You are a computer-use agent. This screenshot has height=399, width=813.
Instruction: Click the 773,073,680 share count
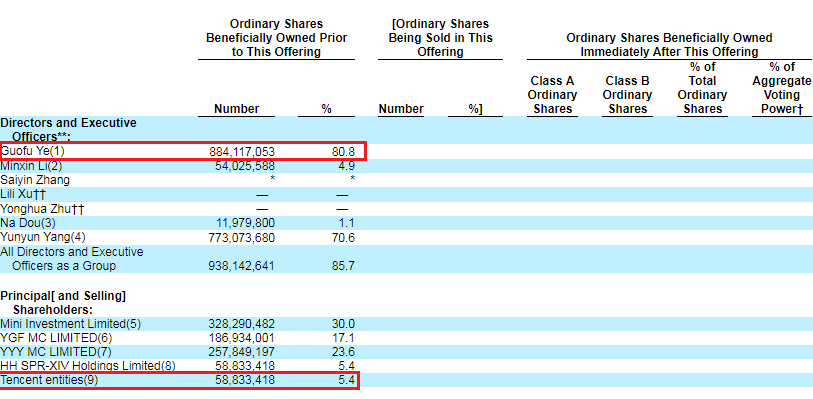(x=242, y=237)
